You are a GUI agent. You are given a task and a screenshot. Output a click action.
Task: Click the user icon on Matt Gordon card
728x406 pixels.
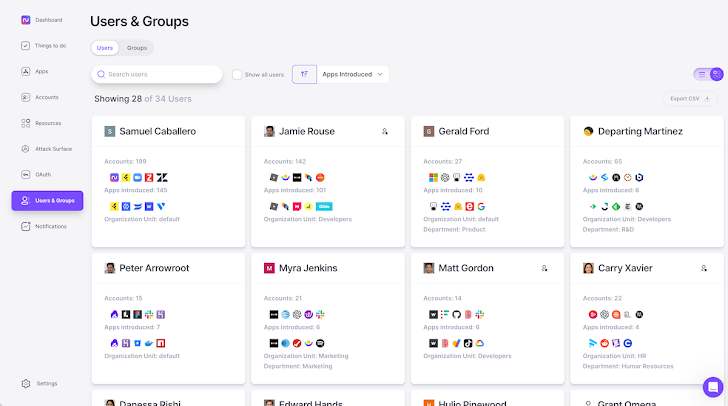544,268
